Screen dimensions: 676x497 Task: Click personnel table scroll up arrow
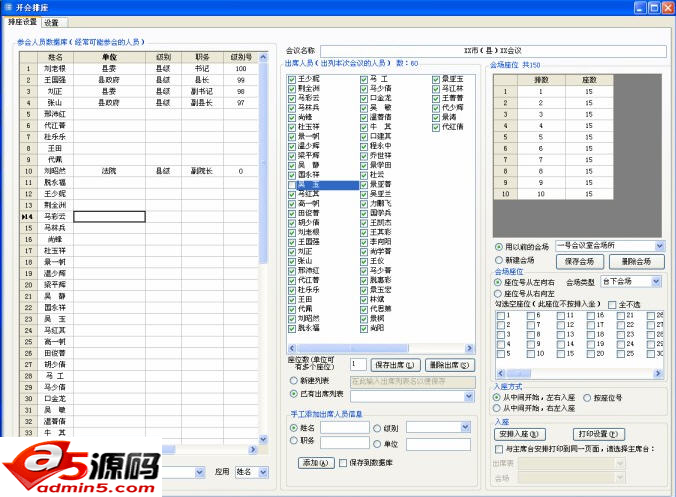[263, 57]
